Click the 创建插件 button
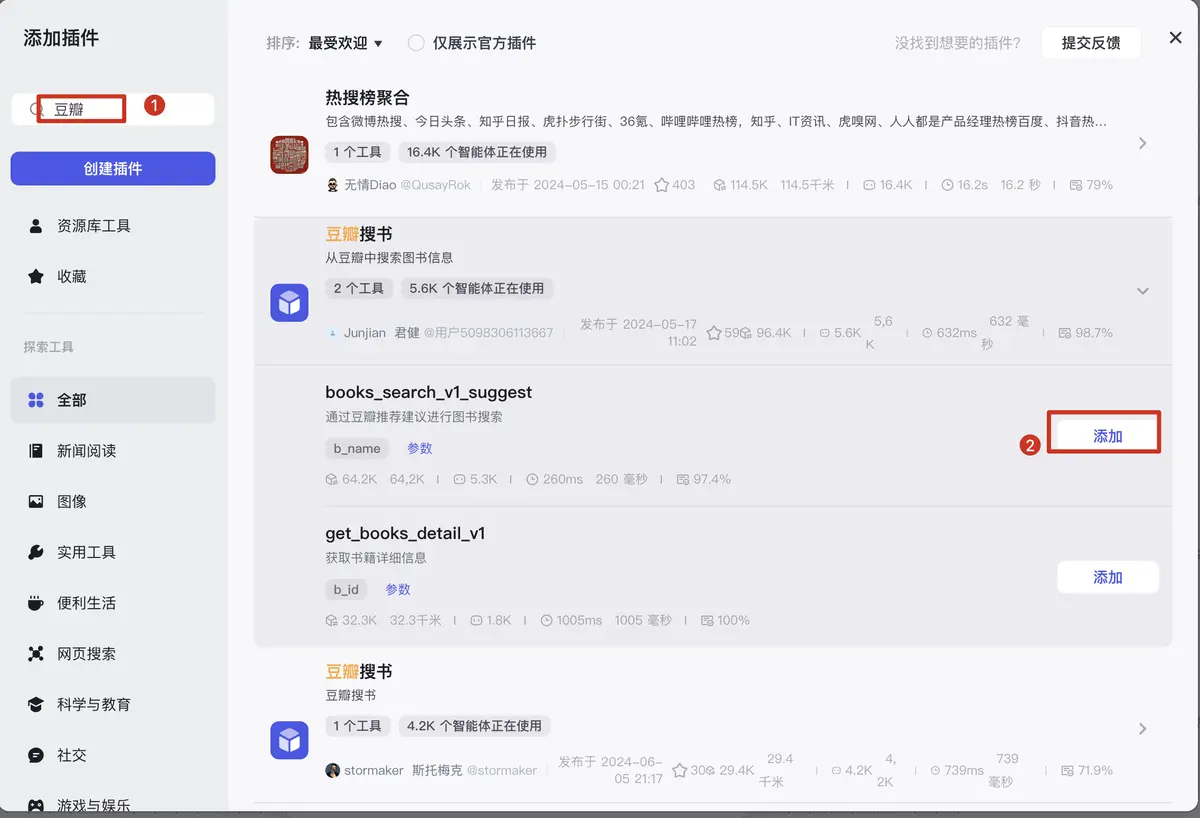1200x818 pixels. pos(113,169)
